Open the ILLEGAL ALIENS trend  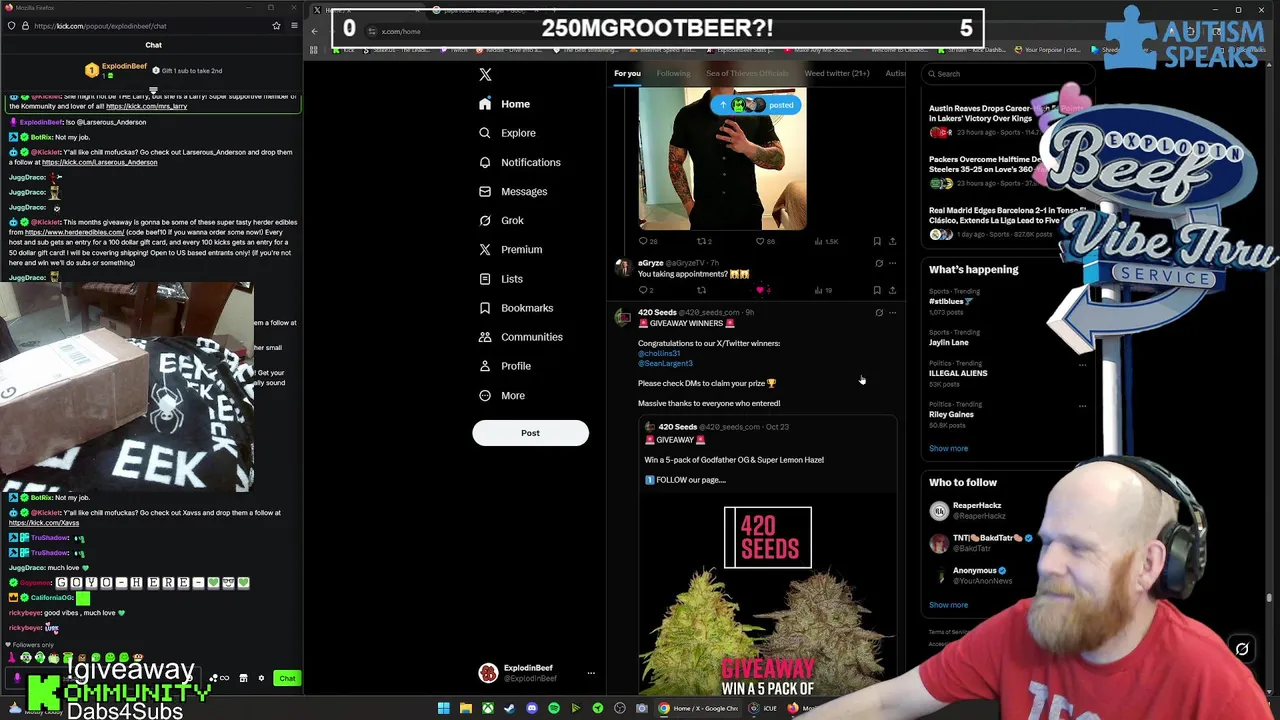958,373
